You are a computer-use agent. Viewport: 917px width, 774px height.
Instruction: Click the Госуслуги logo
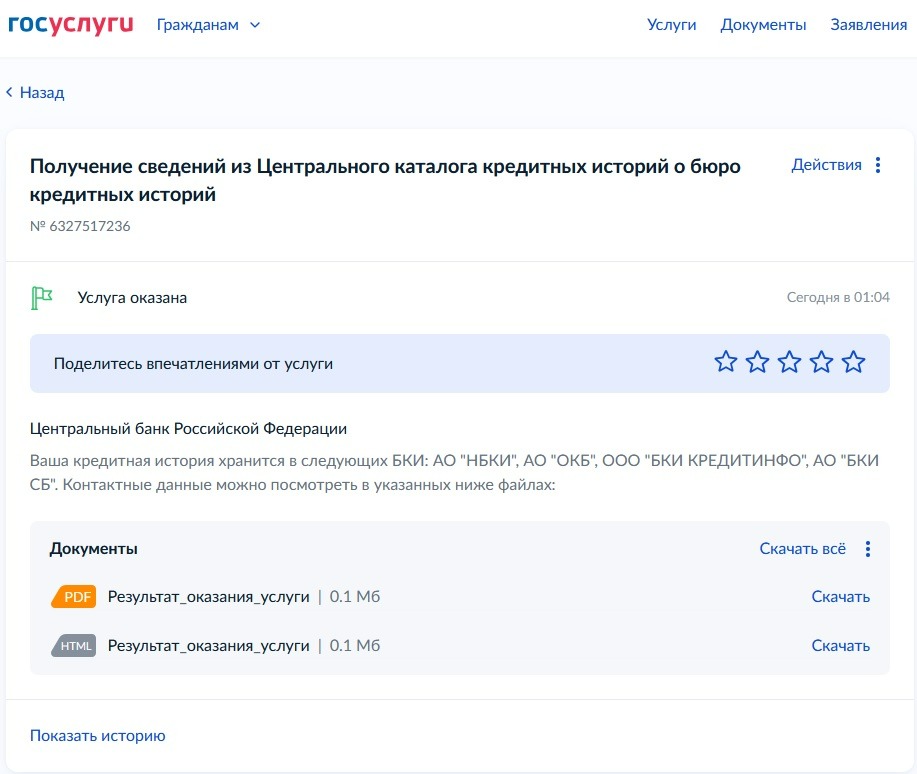pyautogui.click(x=70, y=24)
